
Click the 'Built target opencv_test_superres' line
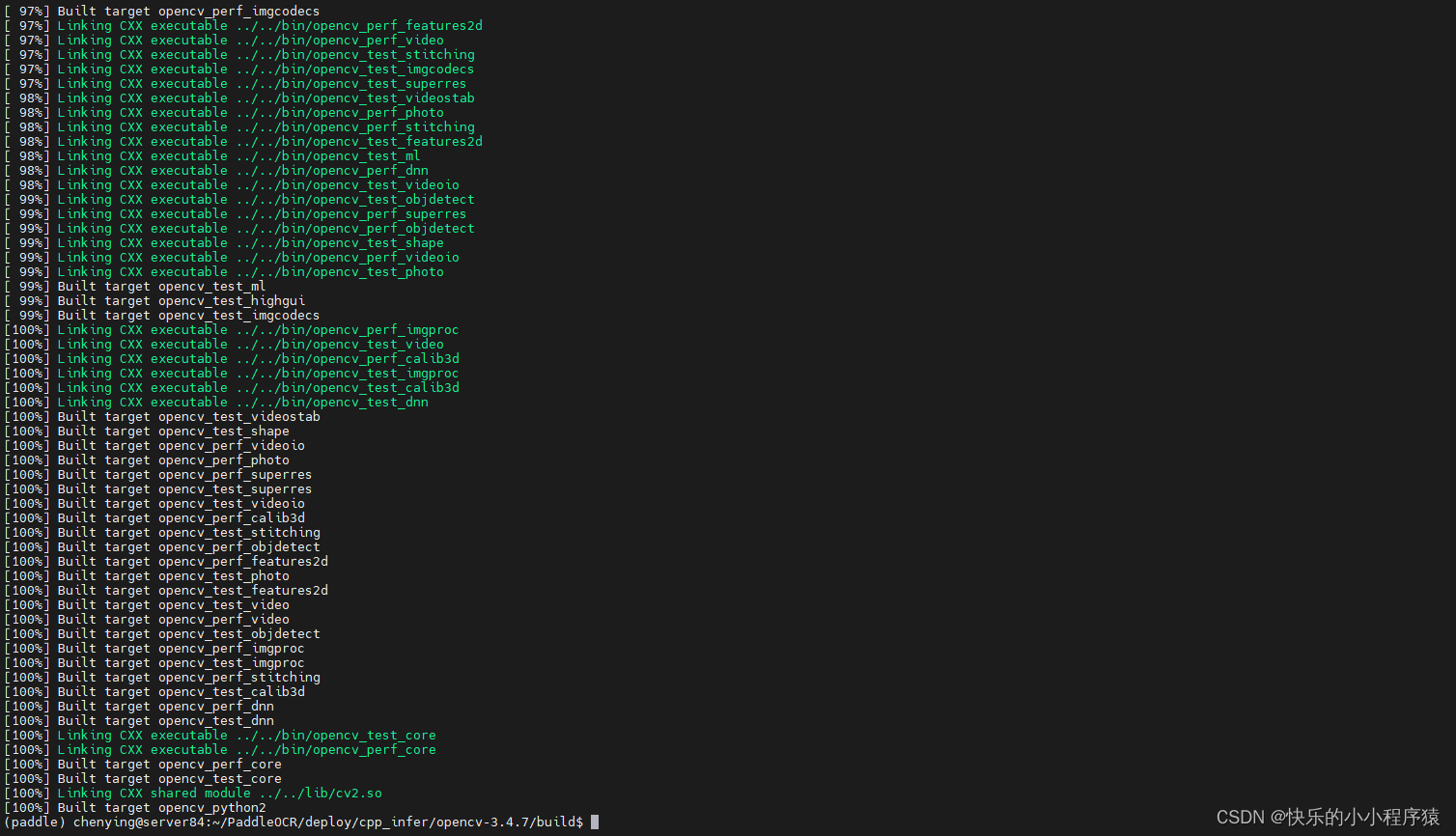tap(158, 489)
